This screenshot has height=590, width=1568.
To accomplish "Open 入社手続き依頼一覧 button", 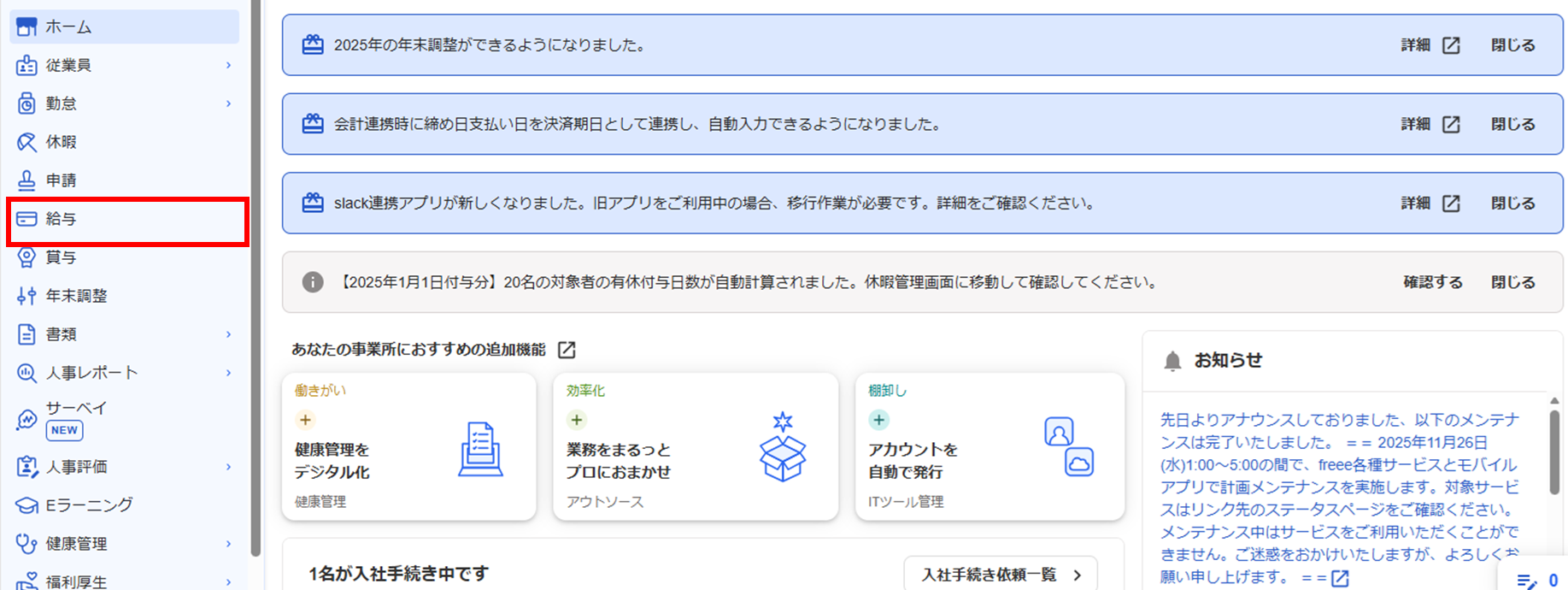I will tap(1000, 575).
